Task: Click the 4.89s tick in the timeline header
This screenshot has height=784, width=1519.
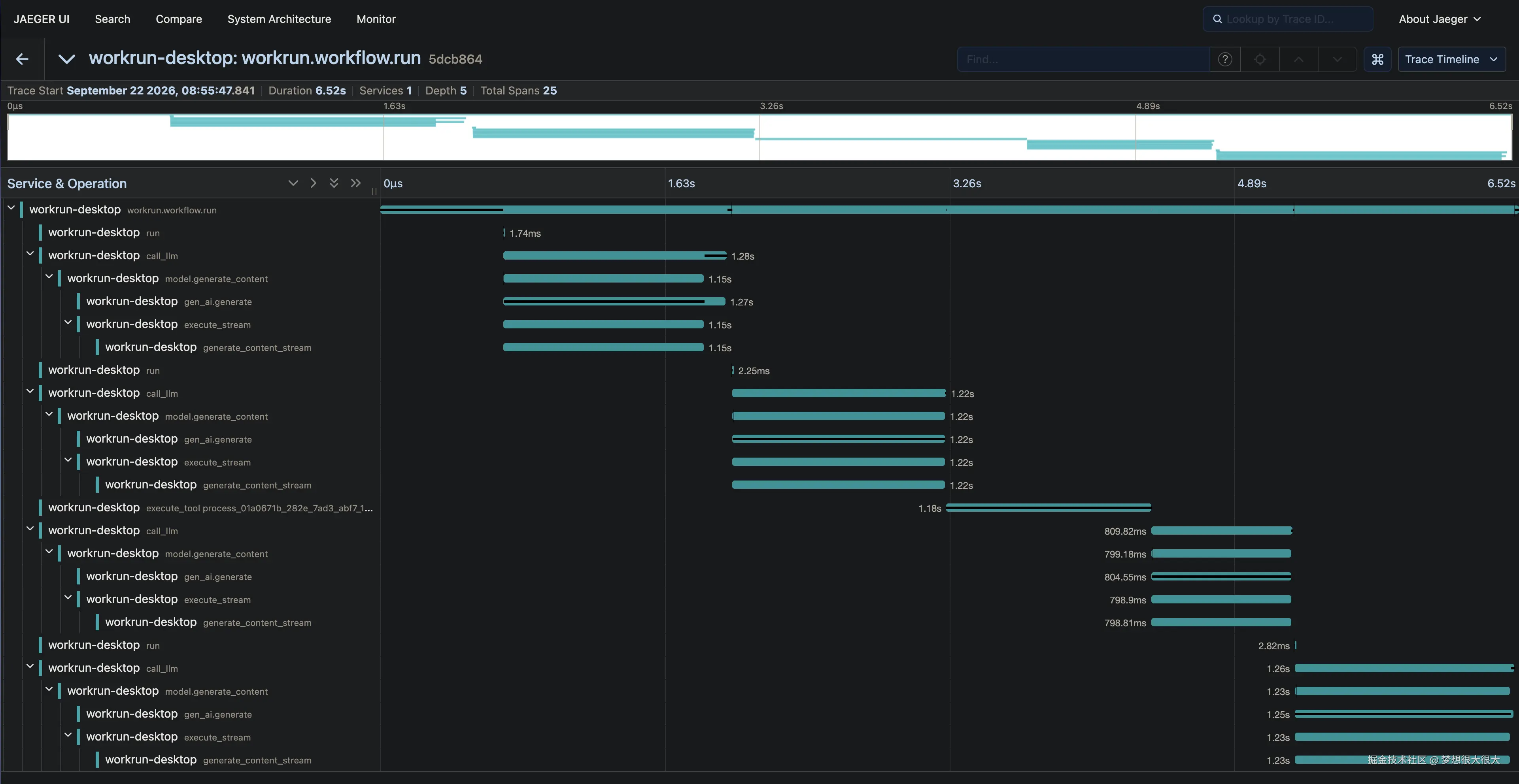Action: [x=1251, y=183]
